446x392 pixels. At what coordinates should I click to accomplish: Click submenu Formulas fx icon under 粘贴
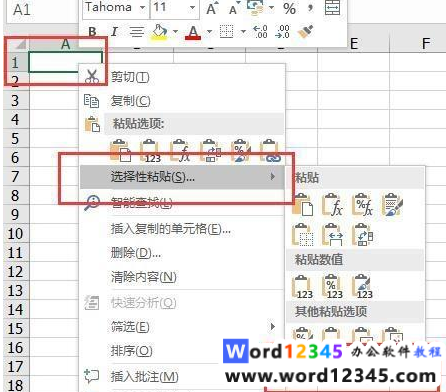(x=332, y=205)
